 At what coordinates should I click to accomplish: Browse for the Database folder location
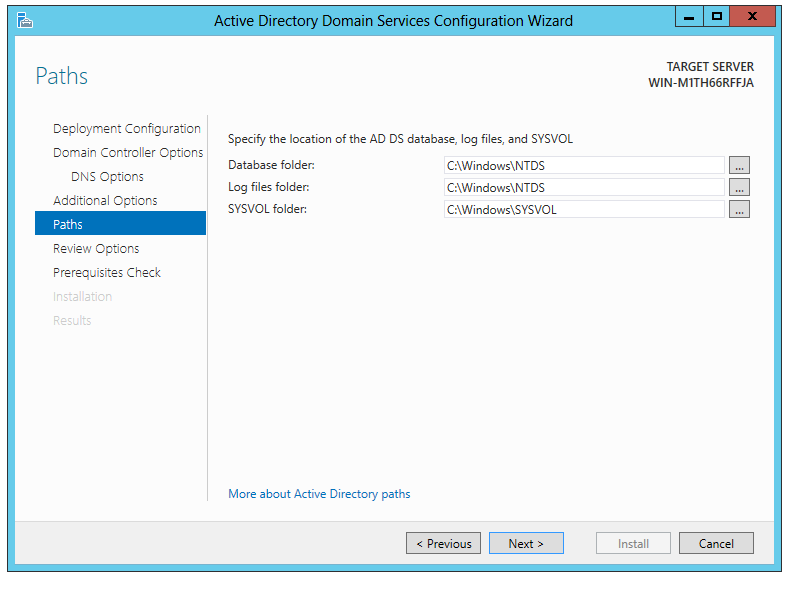coord(739,165)
